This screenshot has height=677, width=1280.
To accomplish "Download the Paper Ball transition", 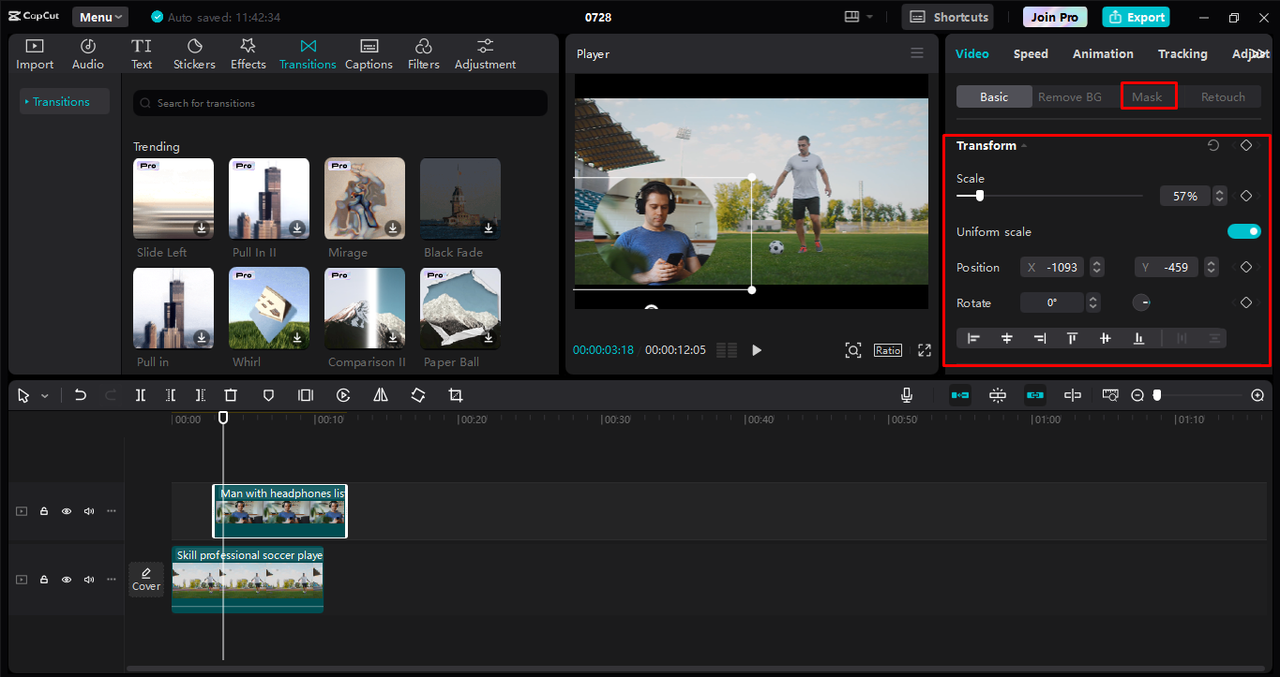I will point(489,338).
